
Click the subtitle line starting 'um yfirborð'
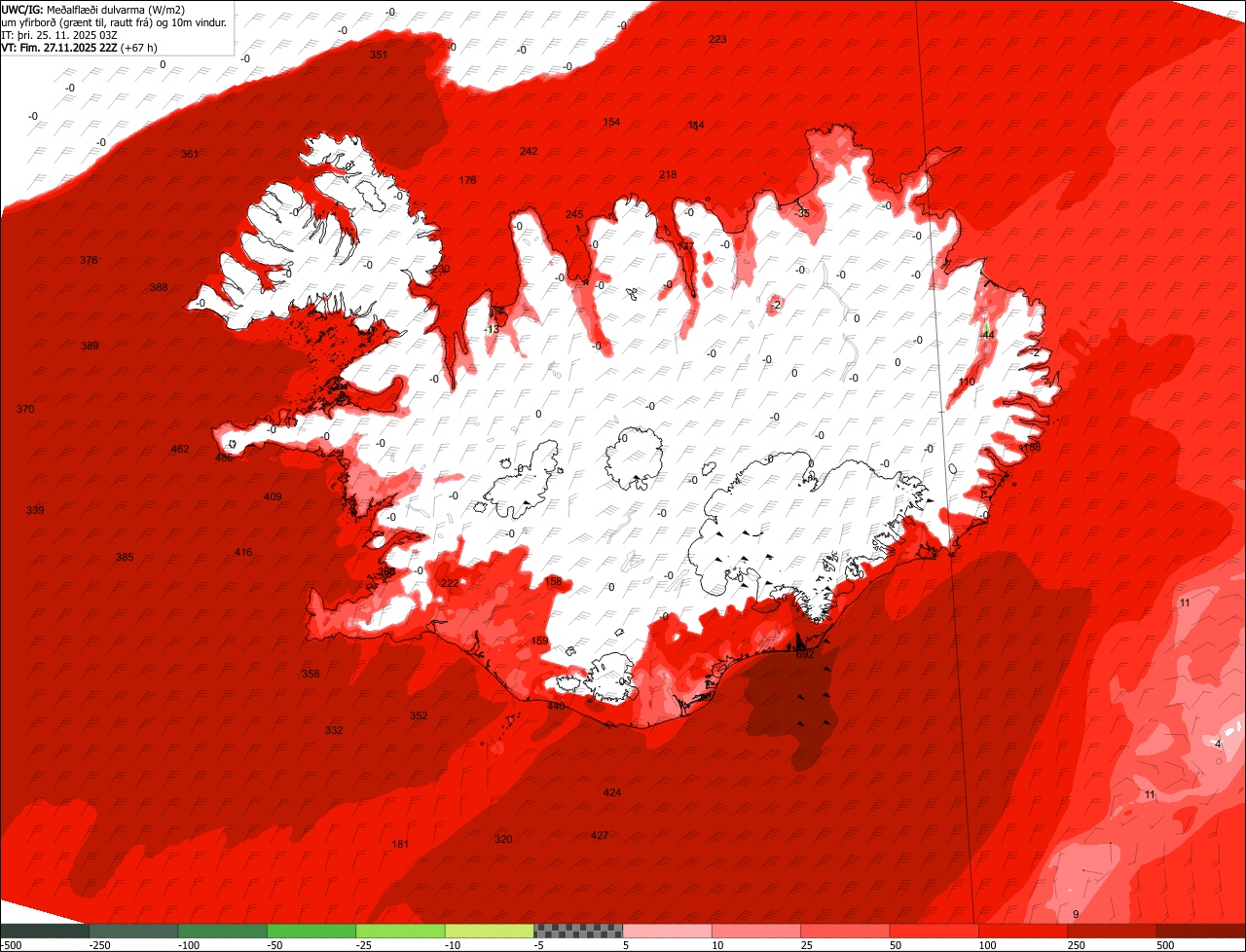click(114, 22)
